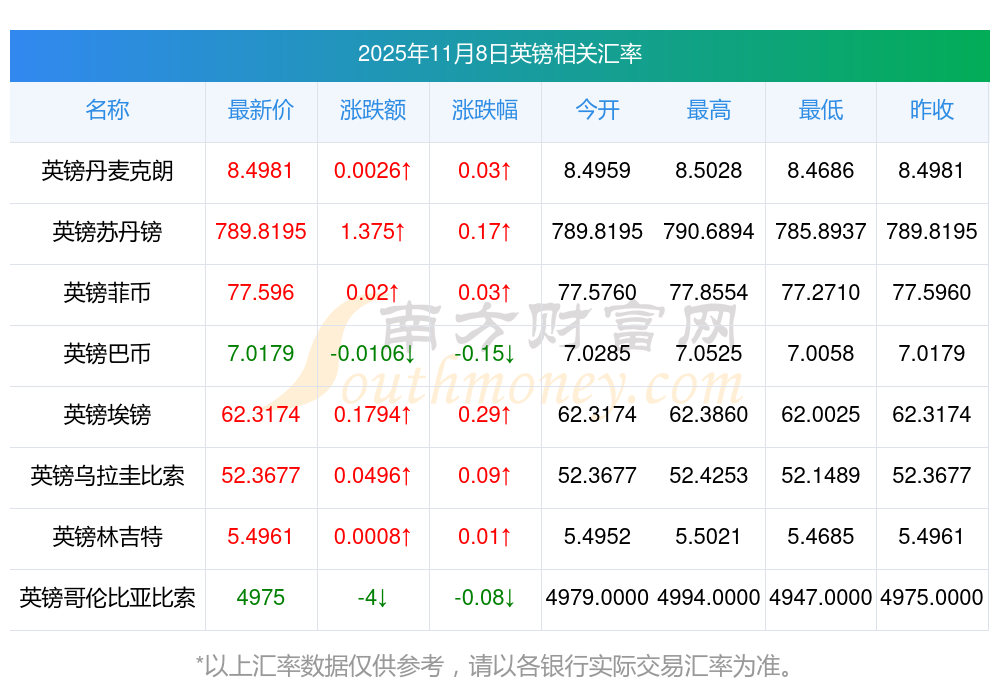1000x697 pixels.
Task: Click change amount -0.0106↓
Action: [x=373, y=353]
